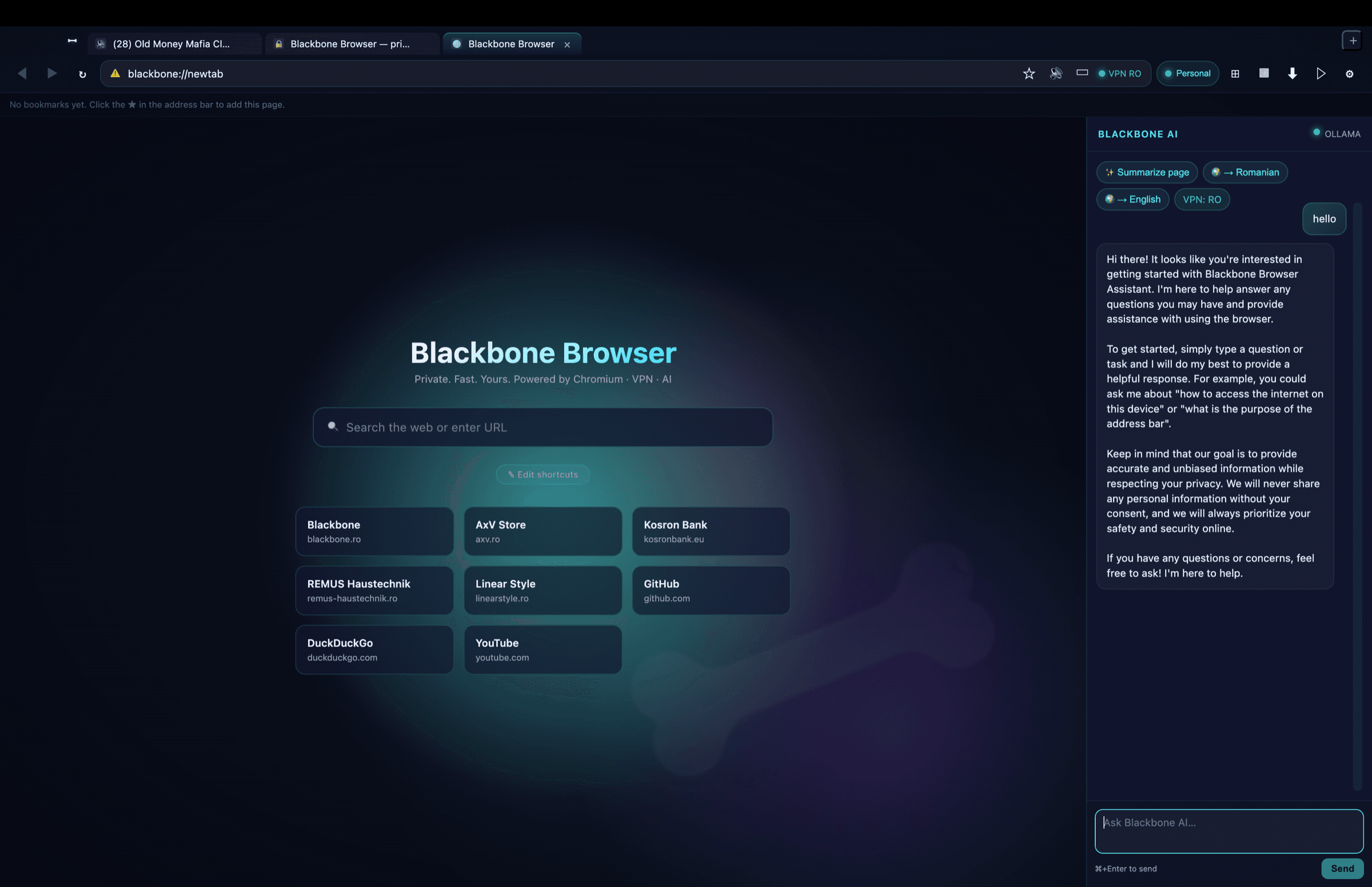Switch to the Blackbone Browser — pri... tab
The height and width of the screenshot is (887, 1372).
(352, 44)
